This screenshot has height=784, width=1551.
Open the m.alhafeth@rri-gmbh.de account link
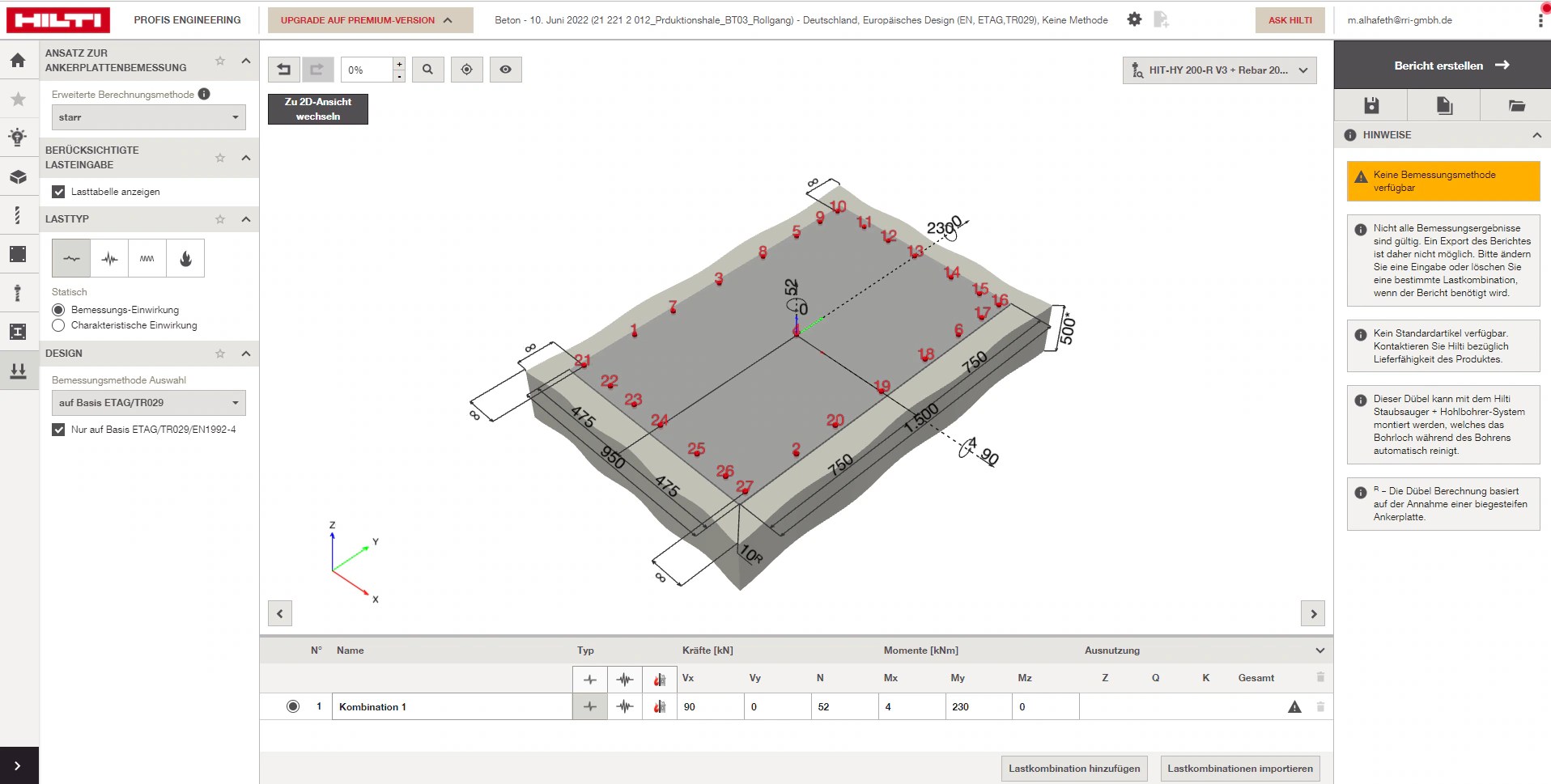[x=1400, y=20]
